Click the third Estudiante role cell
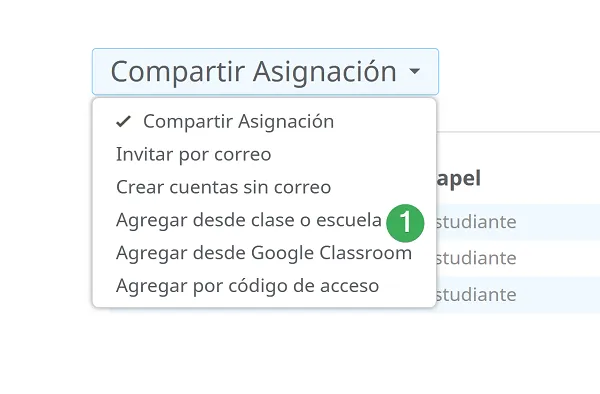Image resolution: width=600 pixels, height=394 pixels. click(x=476, y=295)
